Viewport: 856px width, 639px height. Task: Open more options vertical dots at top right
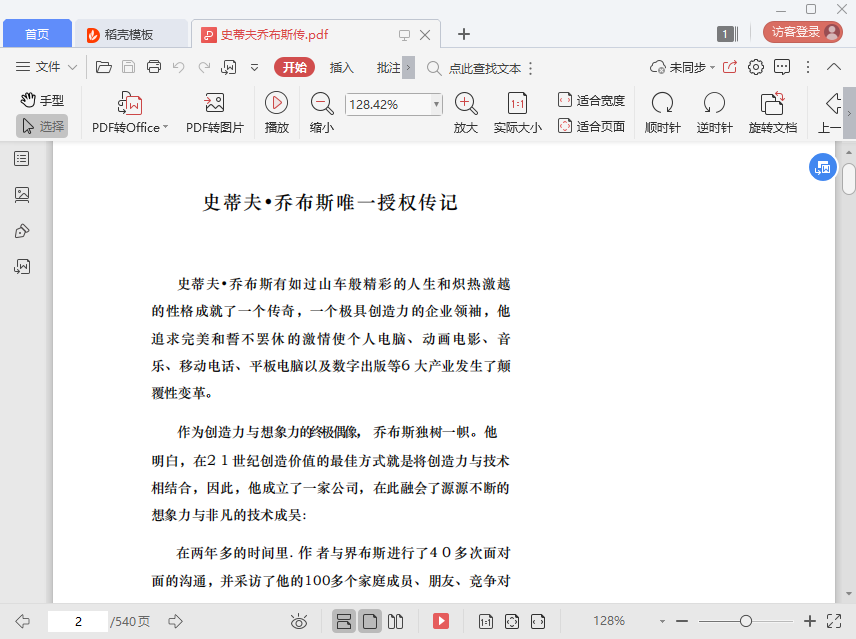click(x=808, y=67)
